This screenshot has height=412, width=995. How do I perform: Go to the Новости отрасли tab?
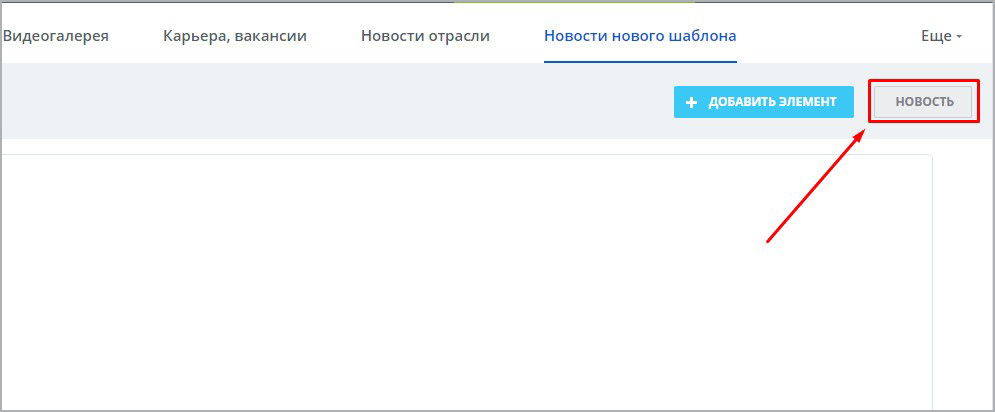[x=425, y=36]
